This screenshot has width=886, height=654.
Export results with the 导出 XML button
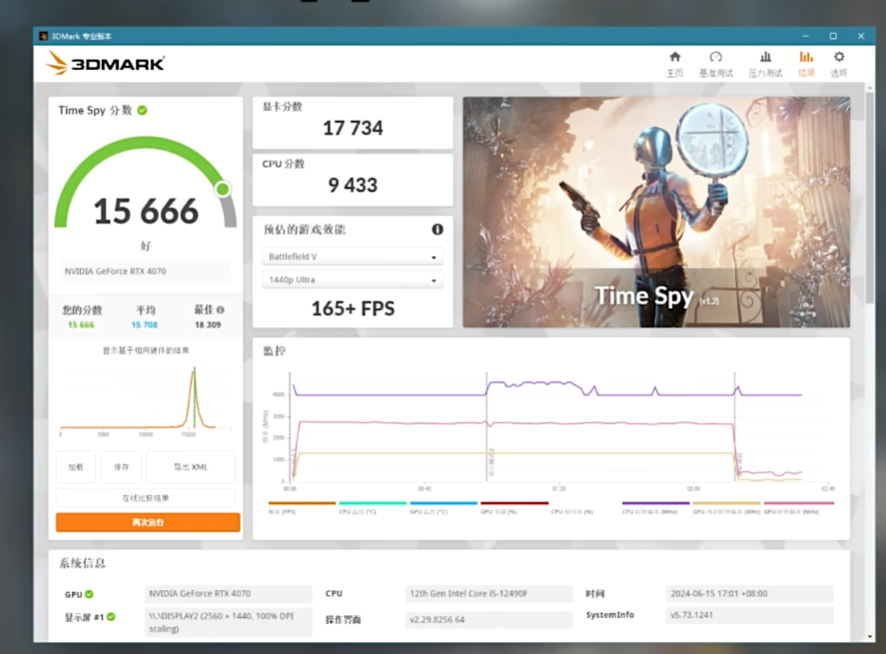[x=190, y=467]
